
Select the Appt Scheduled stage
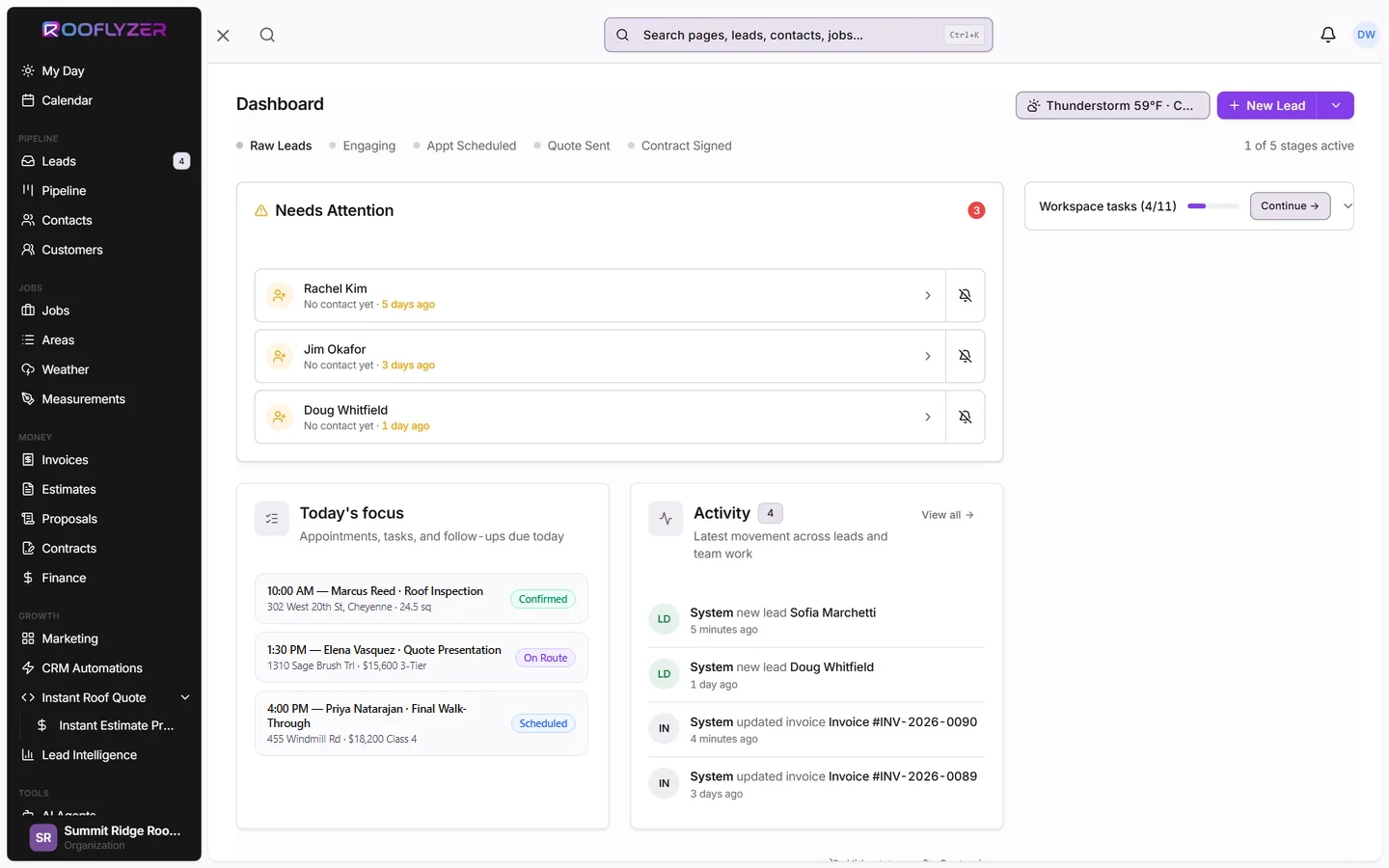[464, 146]
